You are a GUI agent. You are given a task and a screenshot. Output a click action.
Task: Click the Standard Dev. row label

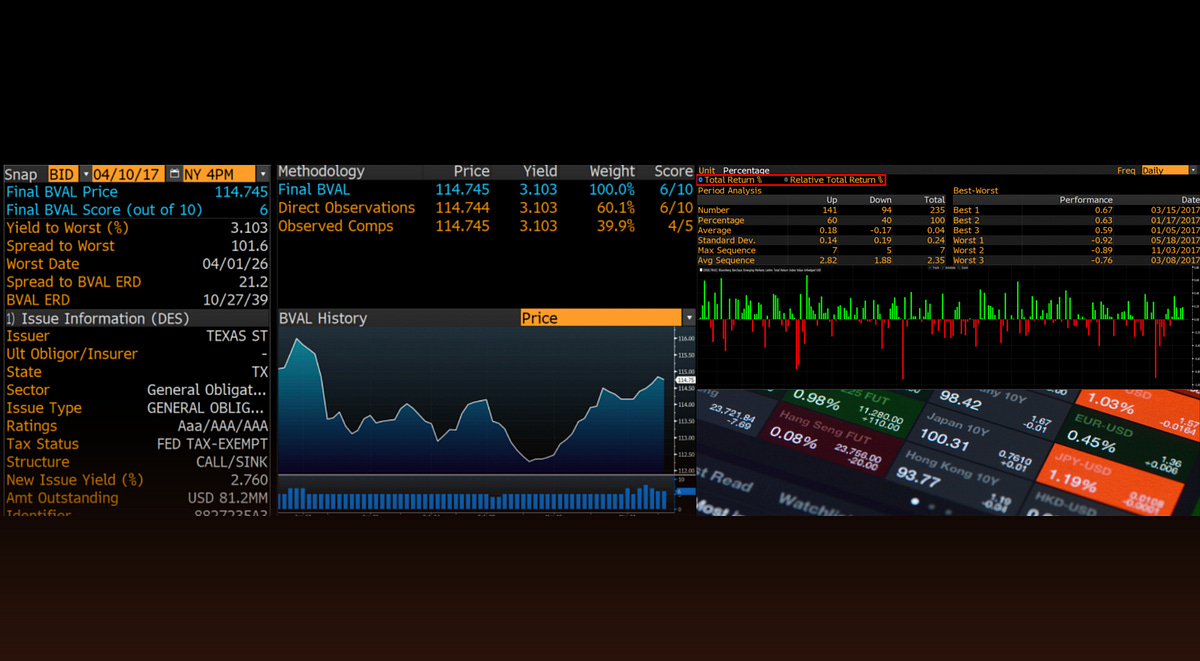tap(726, 240)
